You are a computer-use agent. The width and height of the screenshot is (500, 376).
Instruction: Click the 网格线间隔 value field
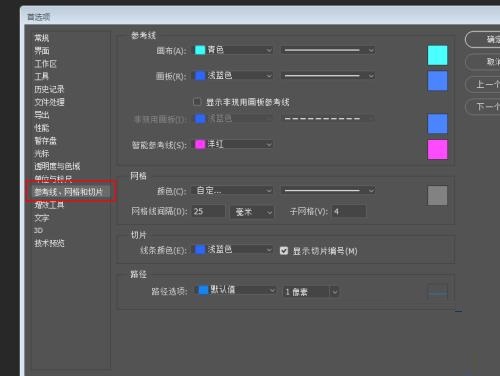pos(208,212)
